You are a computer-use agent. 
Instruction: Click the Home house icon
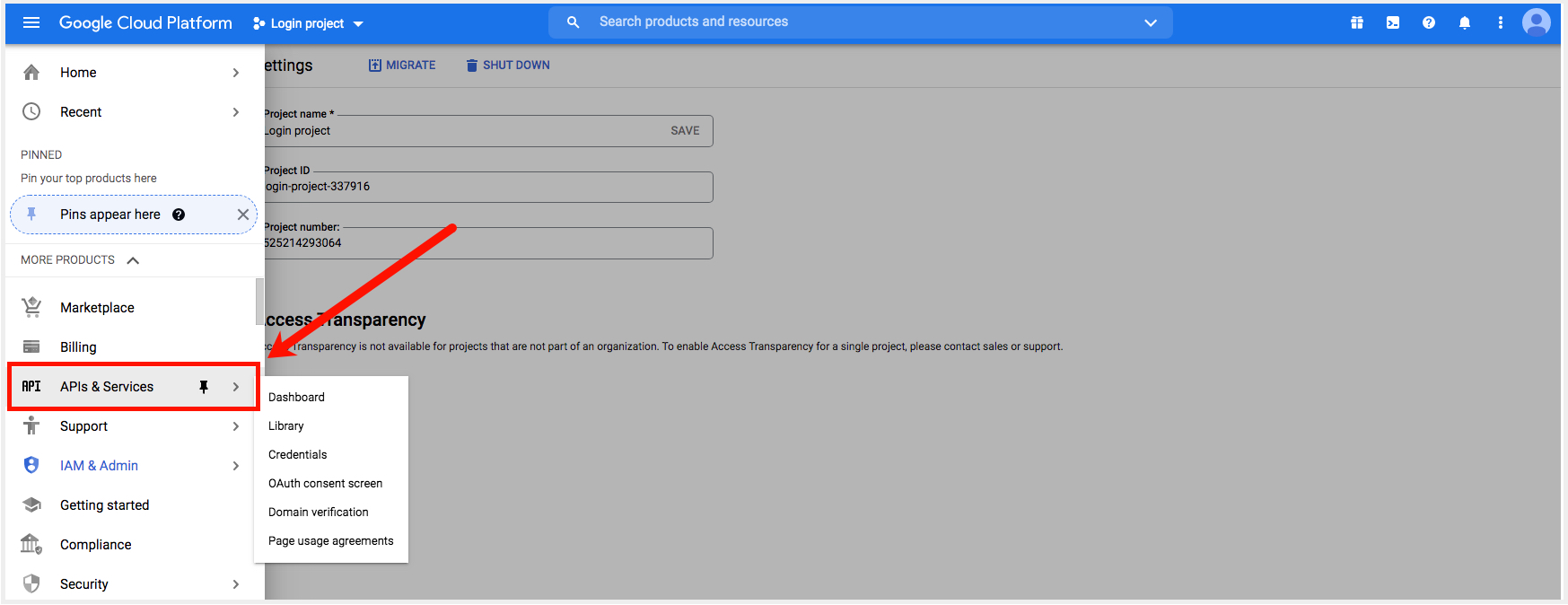(31, 73)
